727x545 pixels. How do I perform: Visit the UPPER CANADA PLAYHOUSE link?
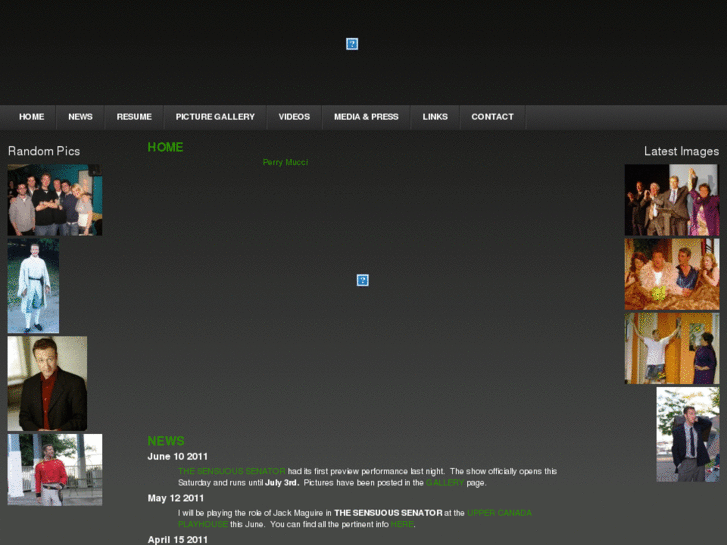click(499, 513)
